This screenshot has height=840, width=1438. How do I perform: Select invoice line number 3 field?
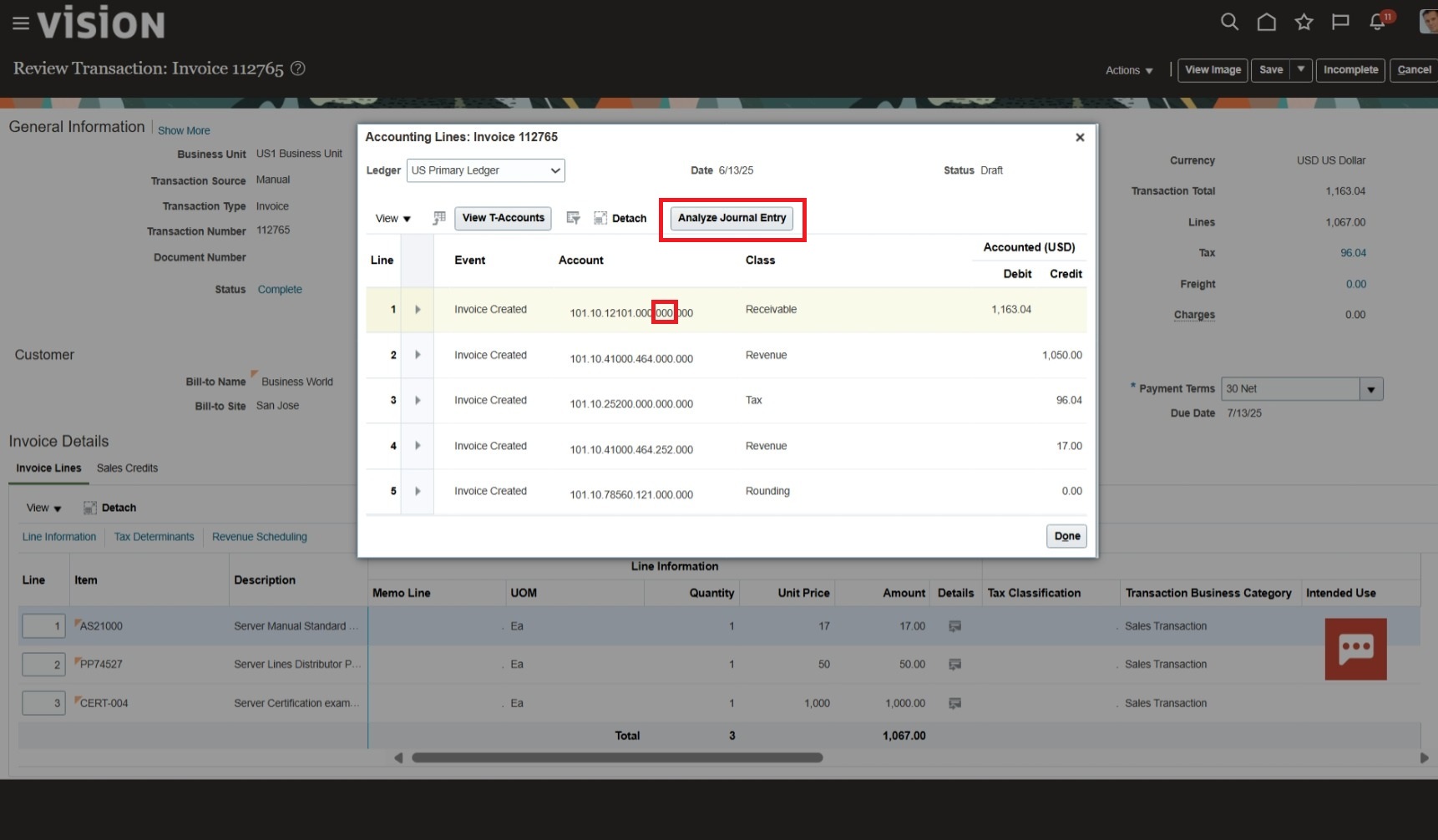(x=43, y=703)
